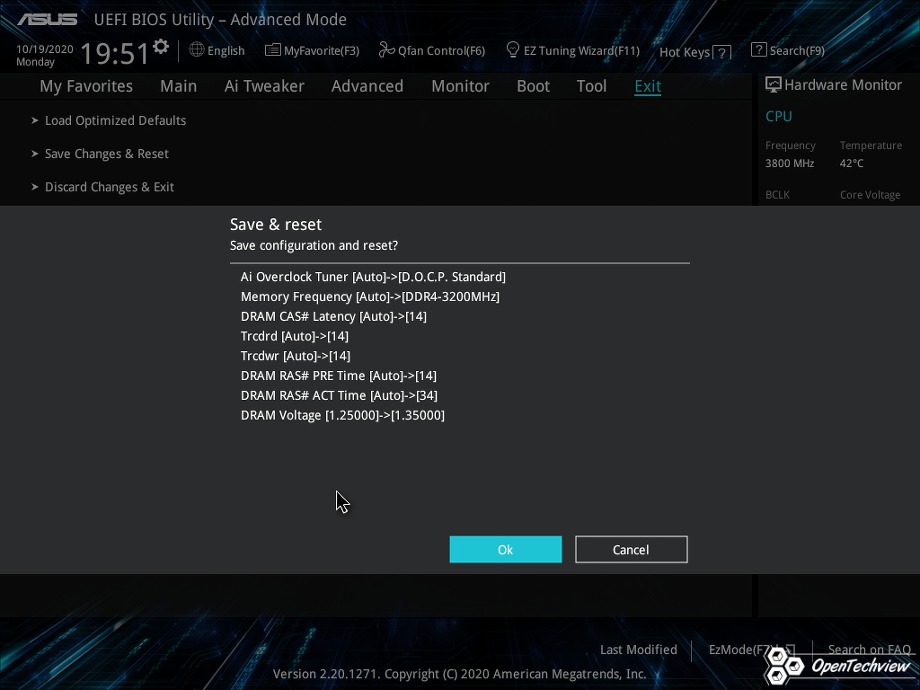Click the Search(F9) question mark icon

point(758,50)
